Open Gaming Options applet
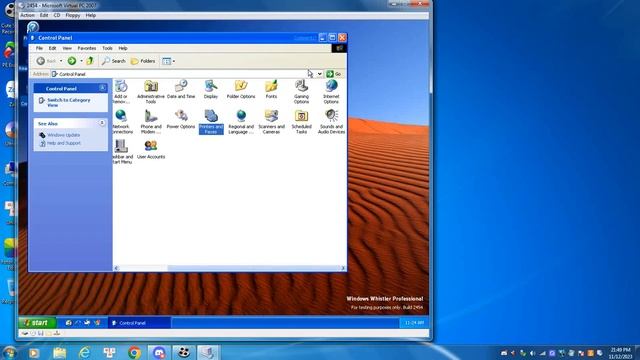640x360 pixels. (301, 91)
